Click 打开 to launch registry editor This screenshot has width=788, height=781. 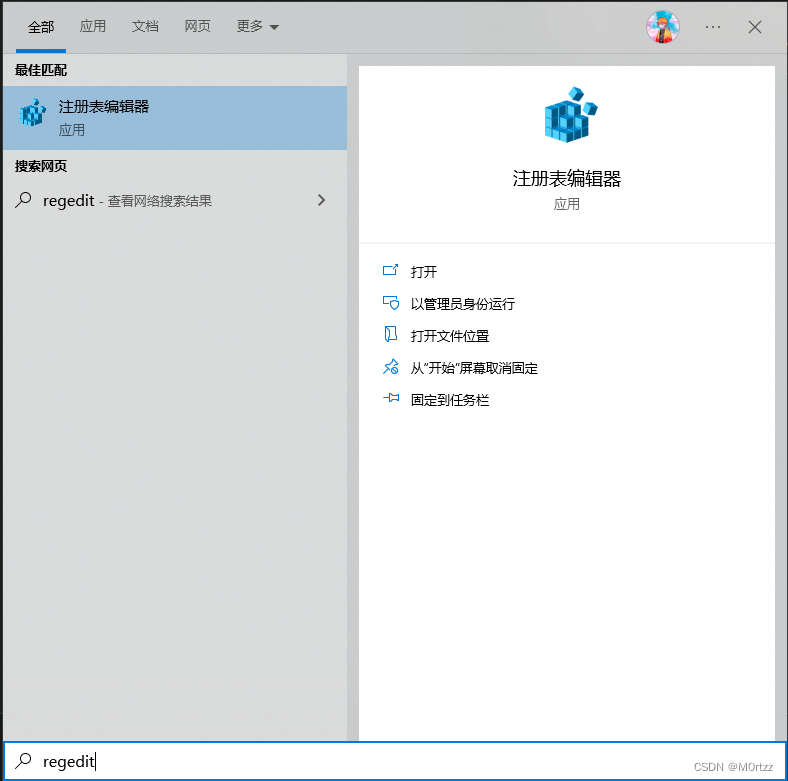pyautogui.click(x=423, y=272)
